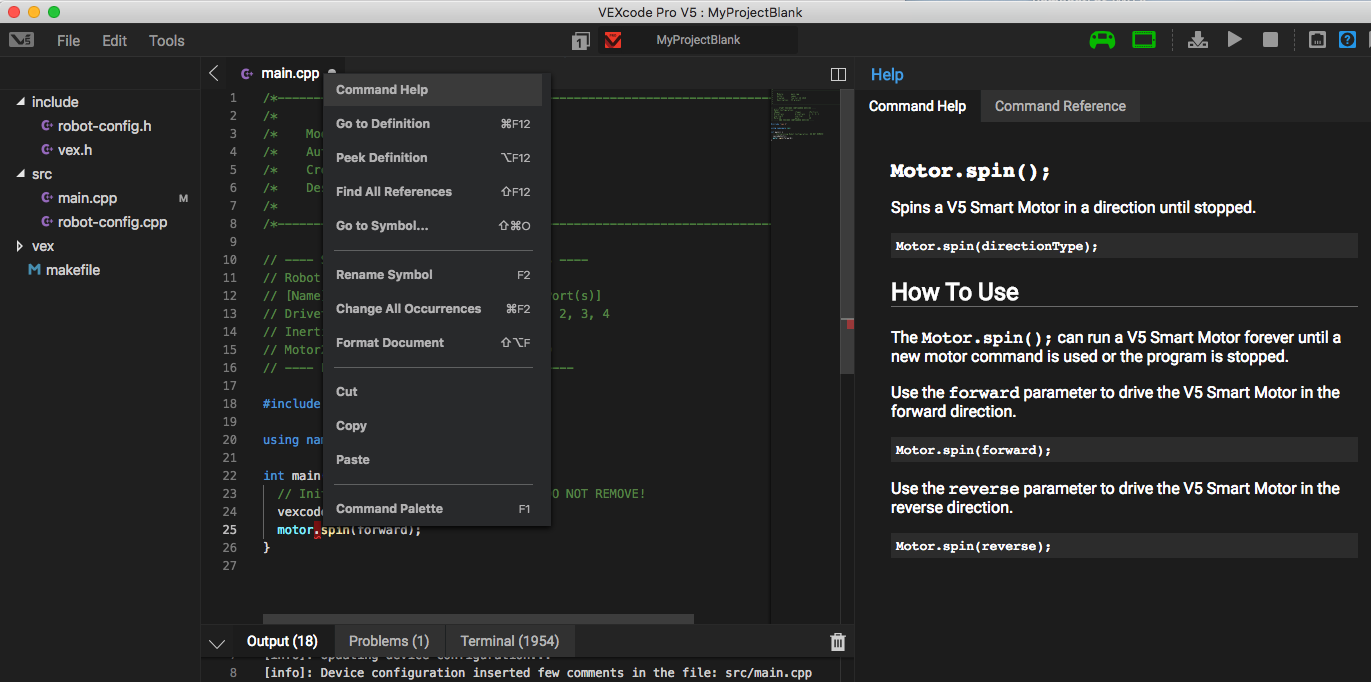Viewport: 1371px width, 682px height.
Task: Collapse the include folder
Action: (x=21, y=102)
